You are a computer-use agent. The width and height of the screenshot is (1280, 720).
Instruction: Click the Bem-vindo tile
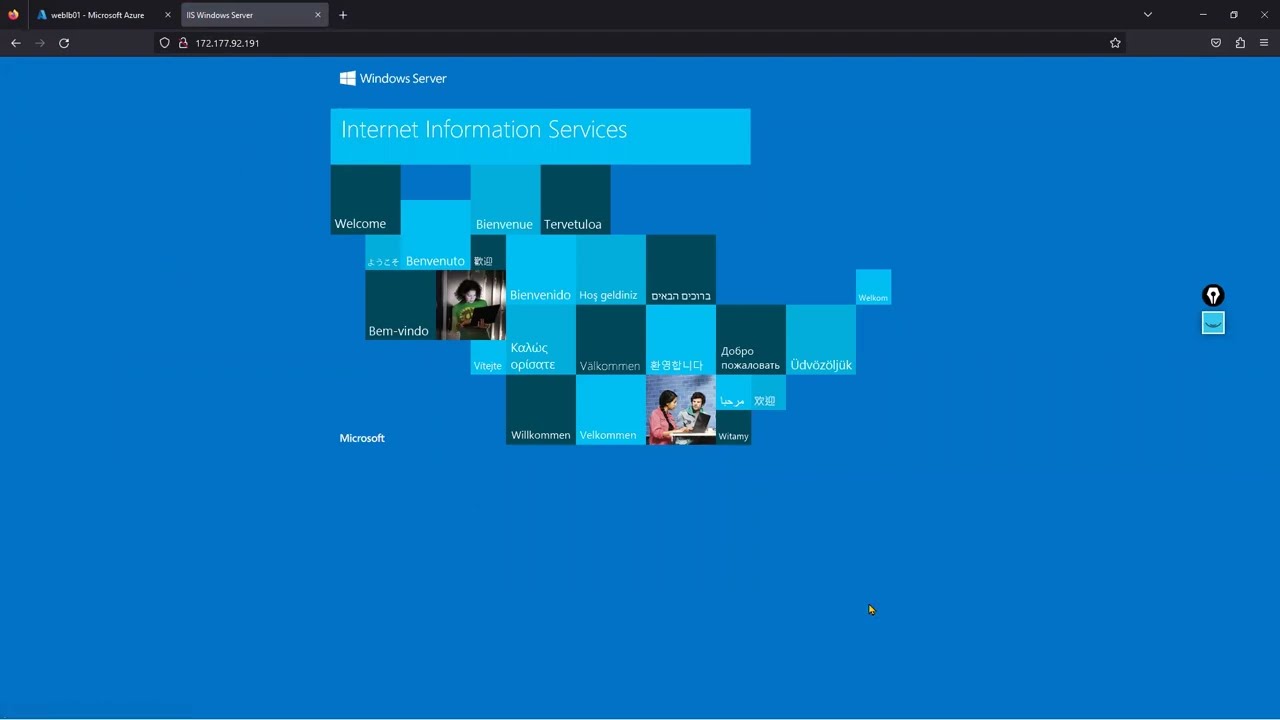point(400,305)
